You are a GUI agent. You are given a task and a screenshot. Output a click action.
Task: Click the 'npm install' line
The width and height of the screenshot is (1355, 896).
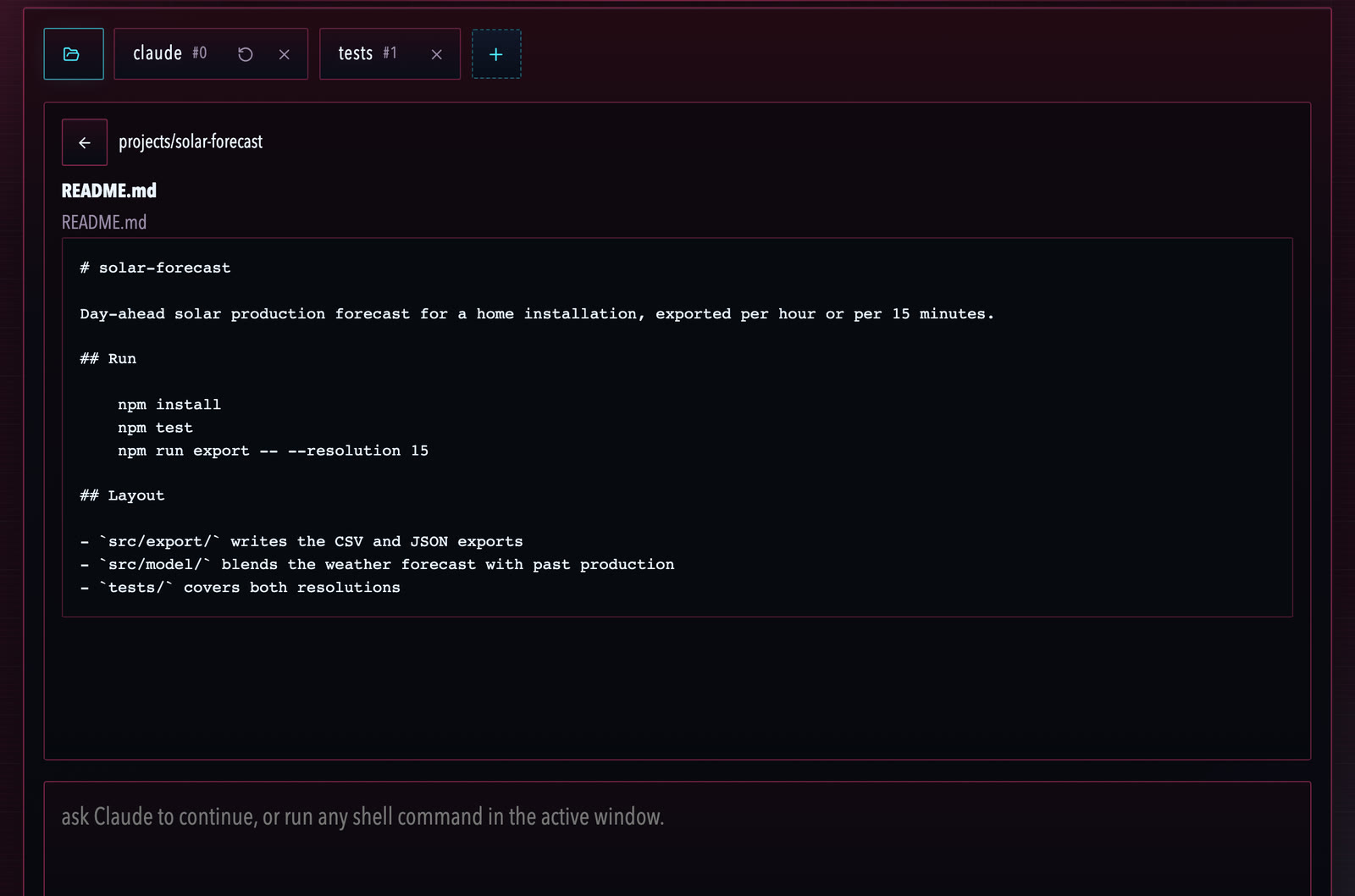(x=169, y=405)
